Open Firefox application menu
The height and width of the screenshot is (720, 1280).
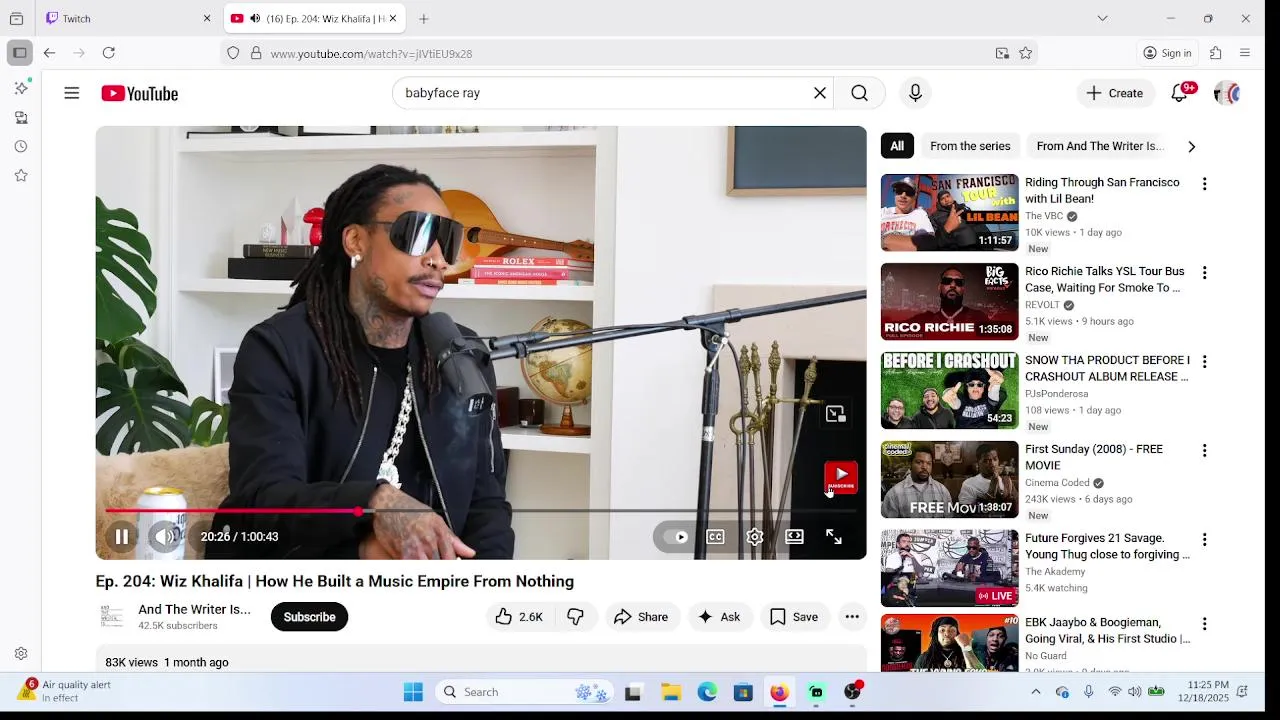tap(1245, 53)
